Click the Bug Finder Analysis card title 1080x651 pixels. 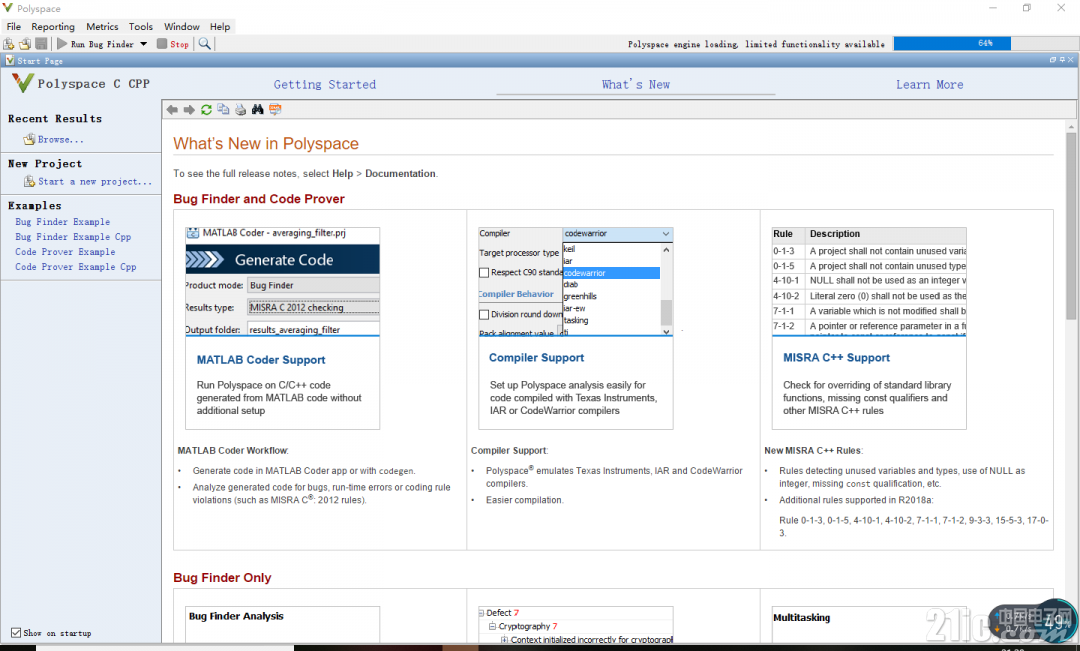[x=236, y=616]
